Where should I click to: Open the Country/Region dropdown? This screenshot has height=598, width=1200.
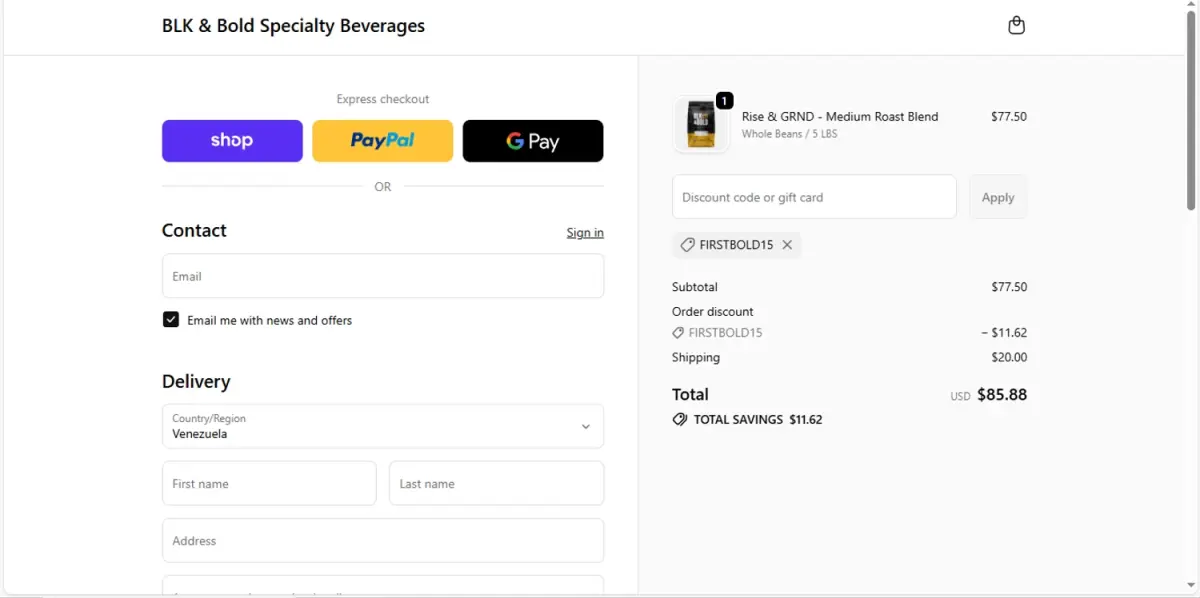383,426
